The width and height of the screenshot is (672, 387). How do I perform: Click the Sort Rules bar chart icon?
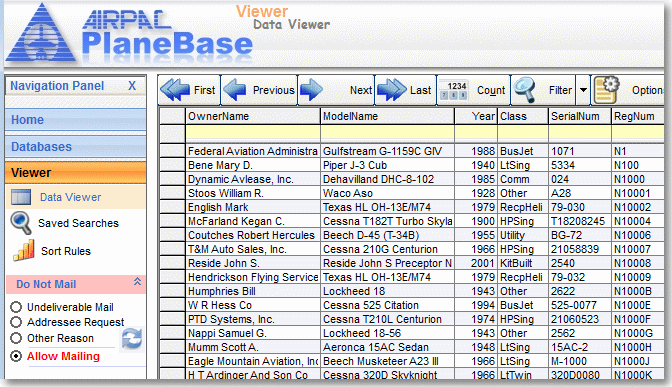tap(24, 250)
